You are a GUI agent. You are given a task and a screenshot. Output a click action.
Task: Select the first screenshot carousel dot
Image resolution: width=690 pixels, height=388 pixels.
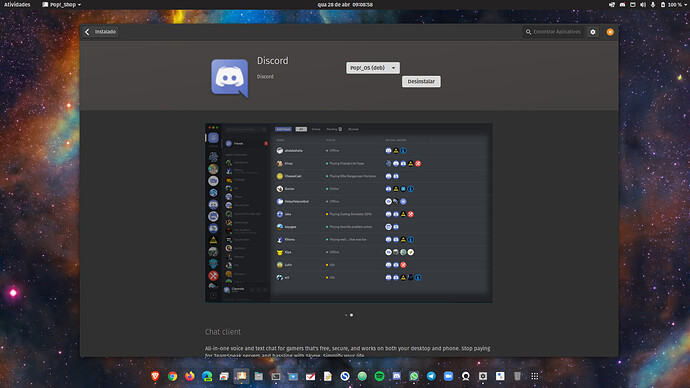[x=346, y=315]
